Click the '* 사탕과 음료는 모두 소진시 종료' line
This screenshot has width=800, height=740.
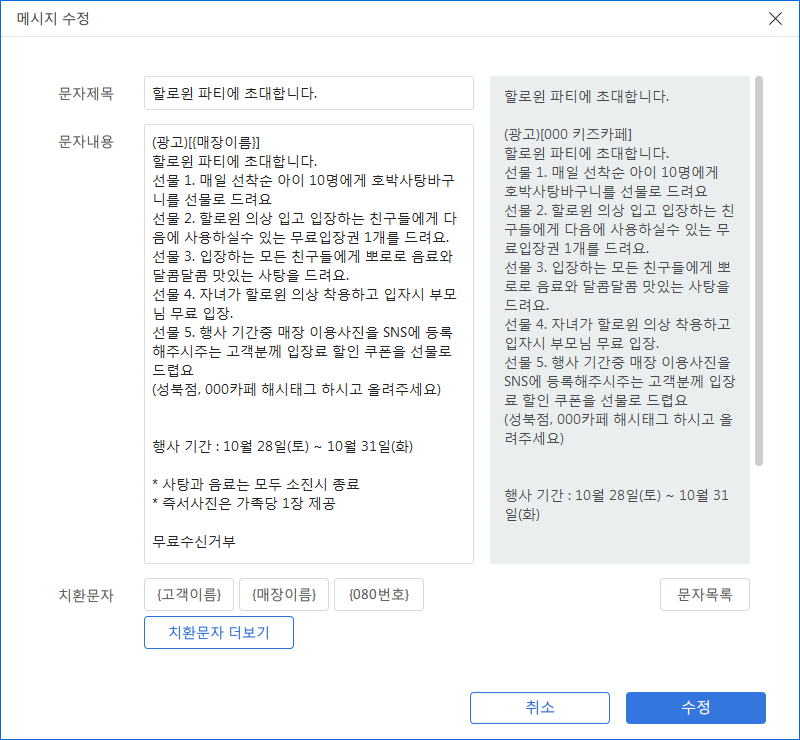click(x=256, y=484)
